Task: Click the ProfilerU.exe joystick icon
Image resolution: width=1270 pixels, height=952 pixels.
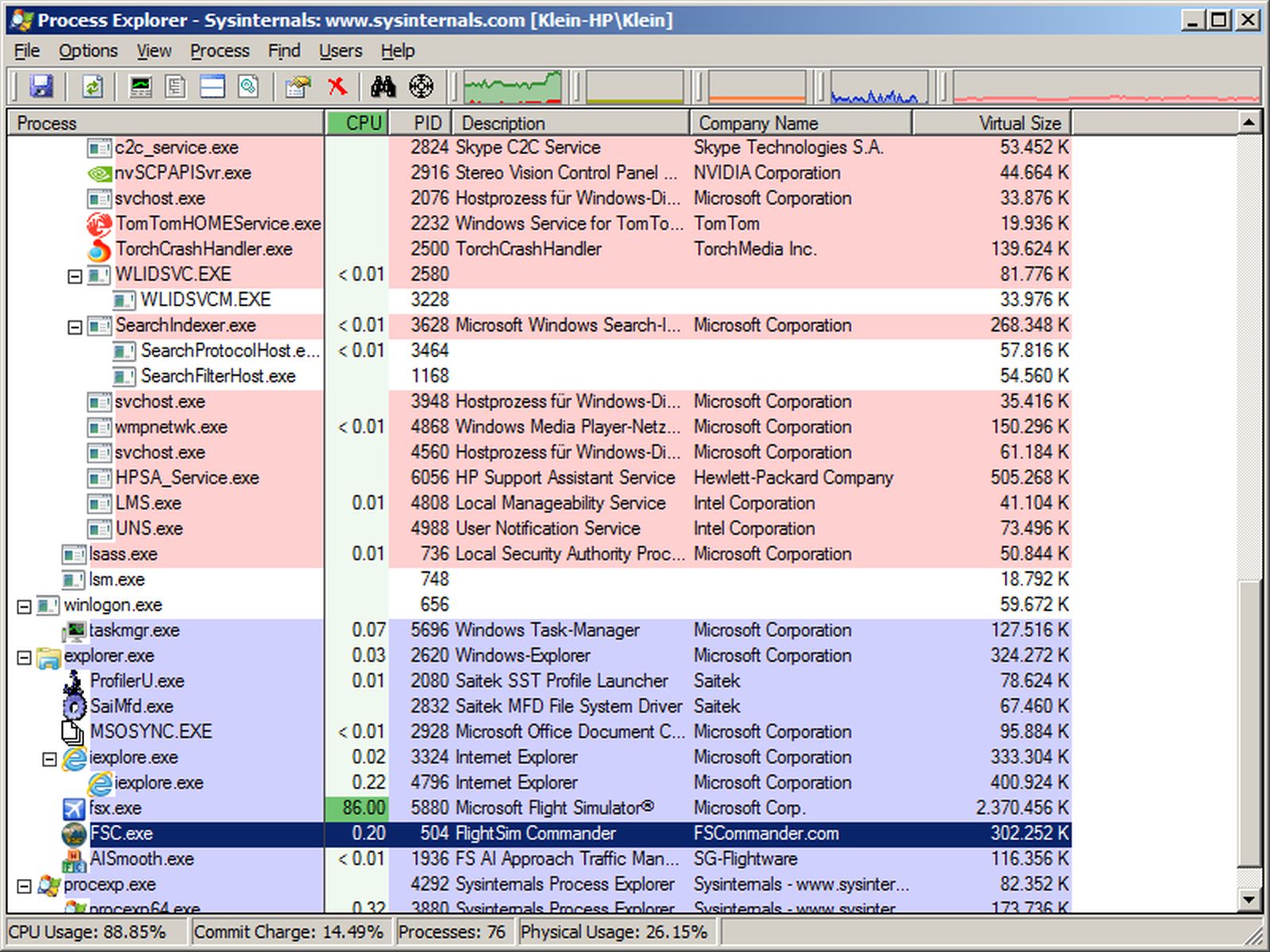Action: pyautogui.click(x=75, y=681)
